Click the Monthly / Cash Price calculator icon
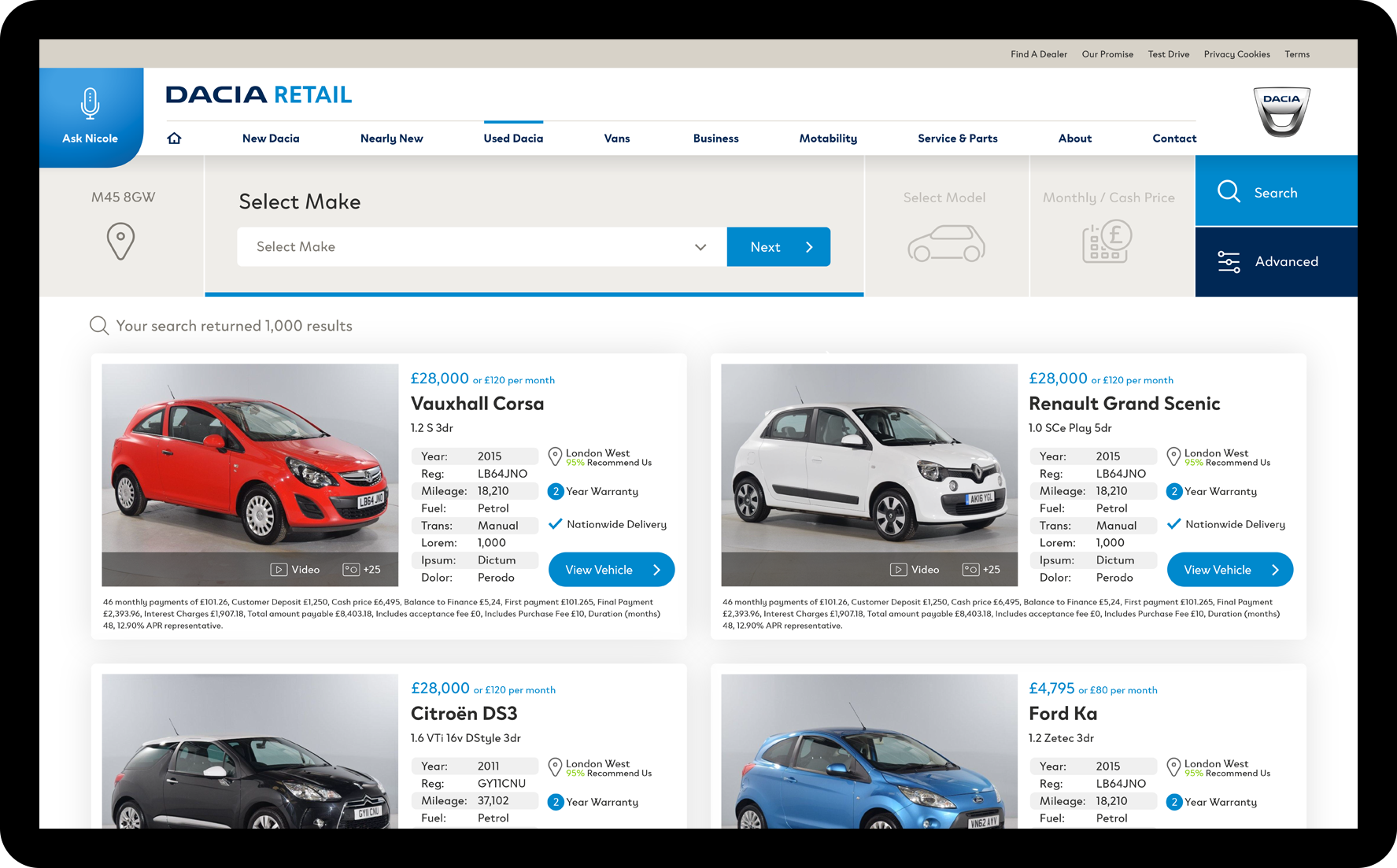Image resolution: width=1397 pixels, height=868 pixels. (1107, 242)
